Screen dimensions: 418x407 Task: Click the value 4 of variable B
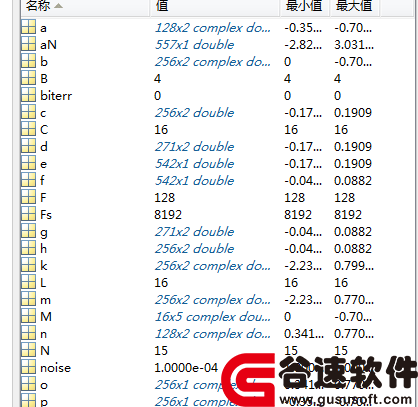click(157, 79)
